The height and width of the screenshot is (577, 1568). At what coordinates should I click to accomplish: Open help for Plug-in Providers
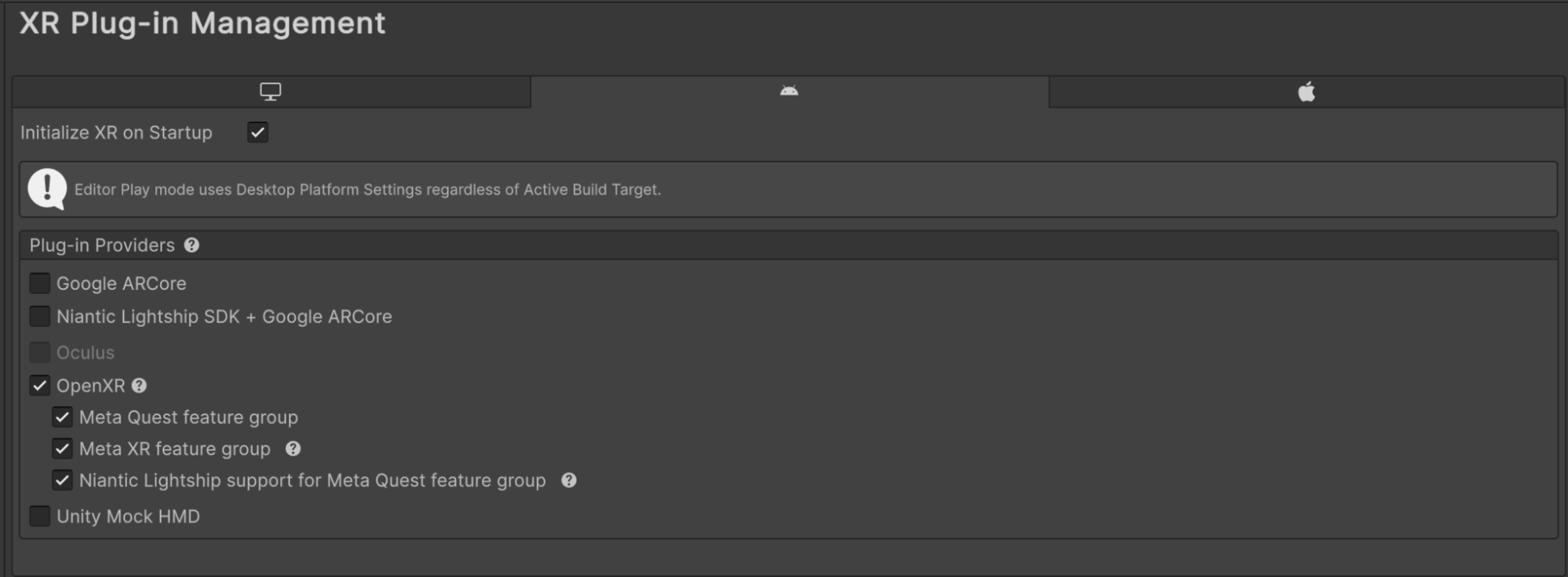191,245
